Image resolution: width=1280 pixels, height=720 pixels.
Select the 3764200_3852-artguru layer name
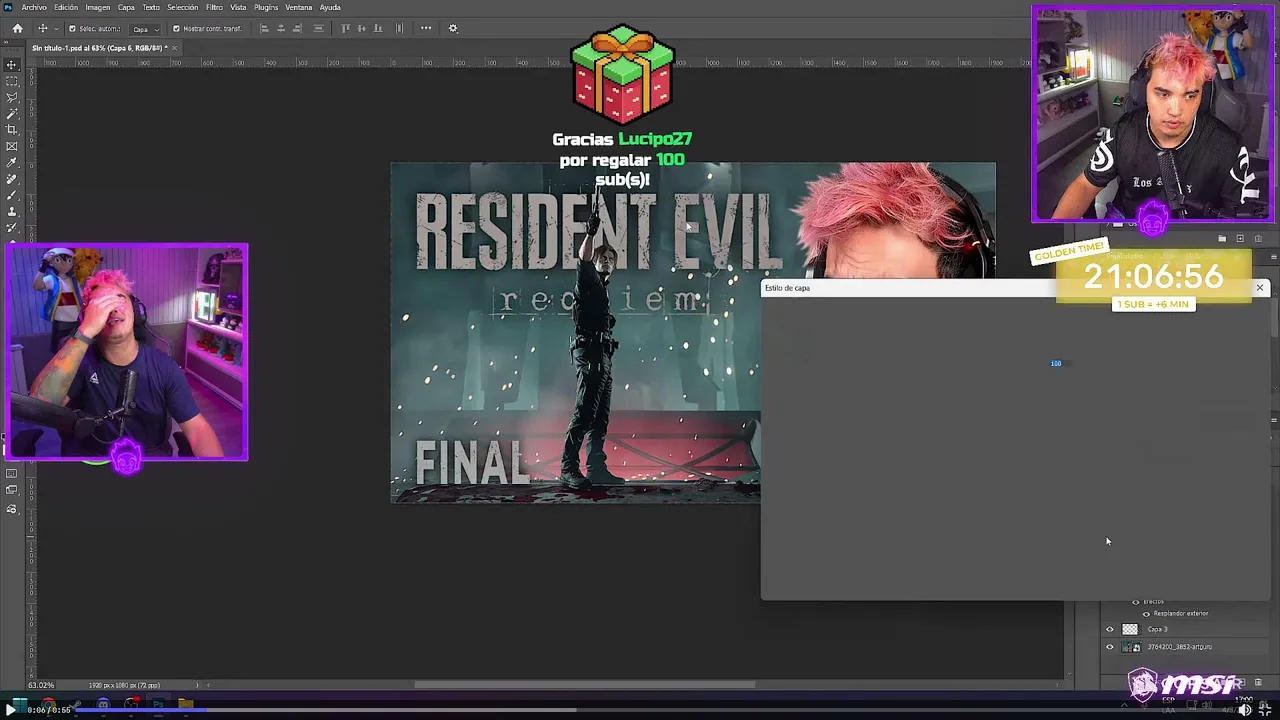1180,647
